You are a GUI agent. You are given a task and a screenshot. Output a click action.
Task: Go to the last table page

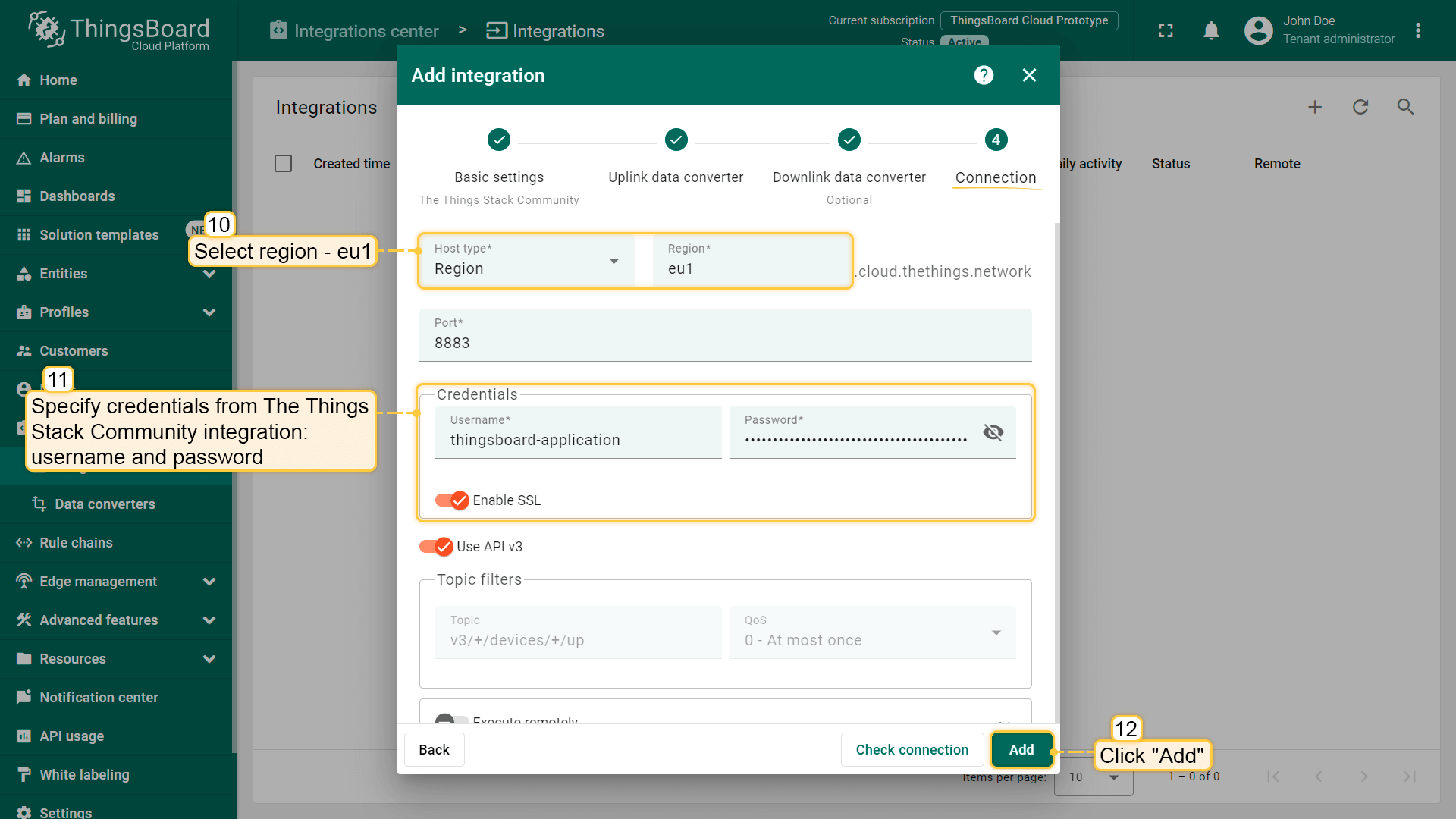[1409, 777]
